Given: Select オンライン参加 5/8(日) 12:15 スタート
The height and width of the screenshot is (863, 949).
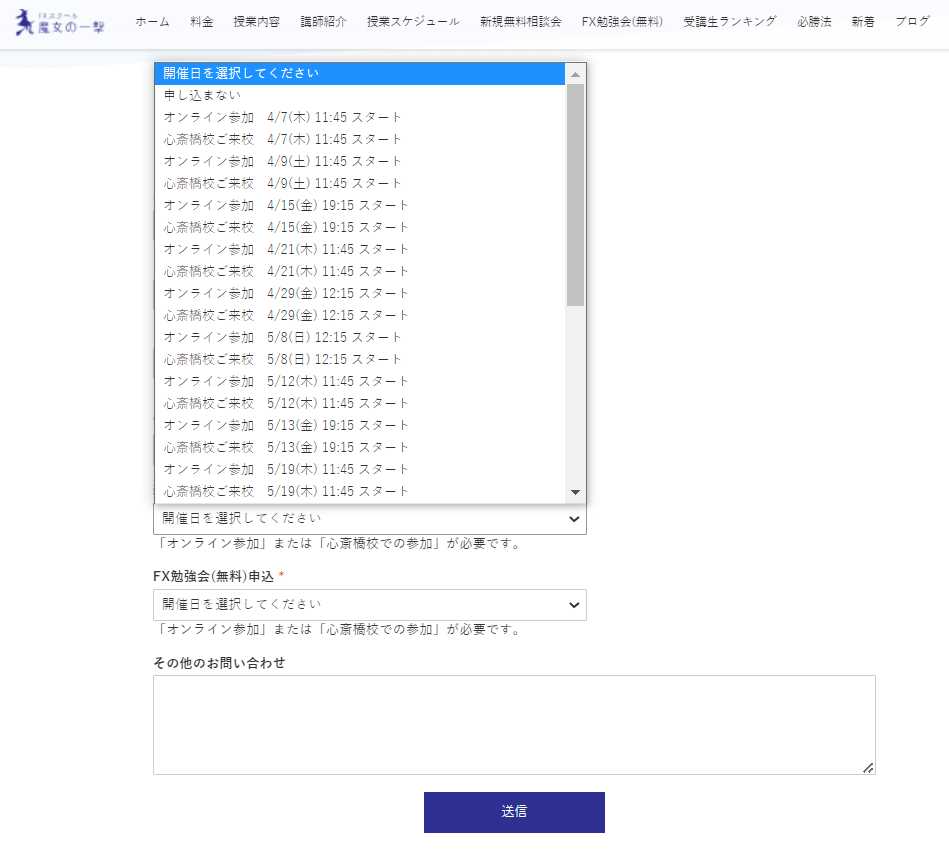Looking at the screenshot, I should click(360, 337).
